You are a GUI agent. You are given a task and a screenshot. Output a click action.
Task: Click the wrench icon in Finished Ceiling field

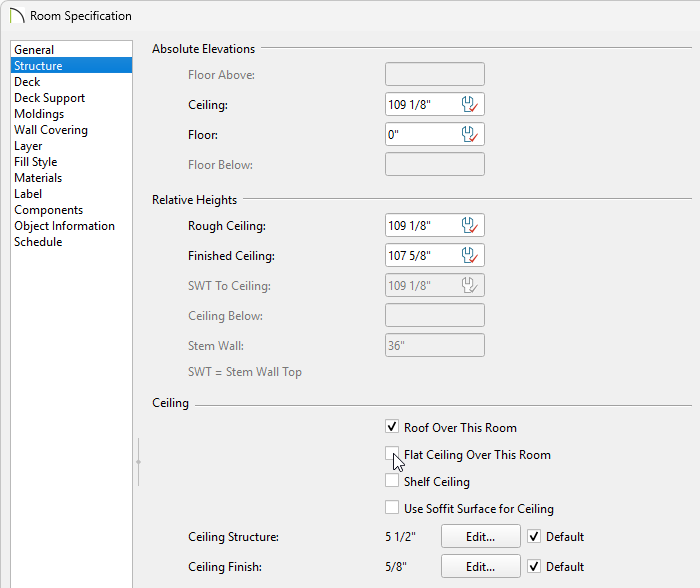click(469, 255)
